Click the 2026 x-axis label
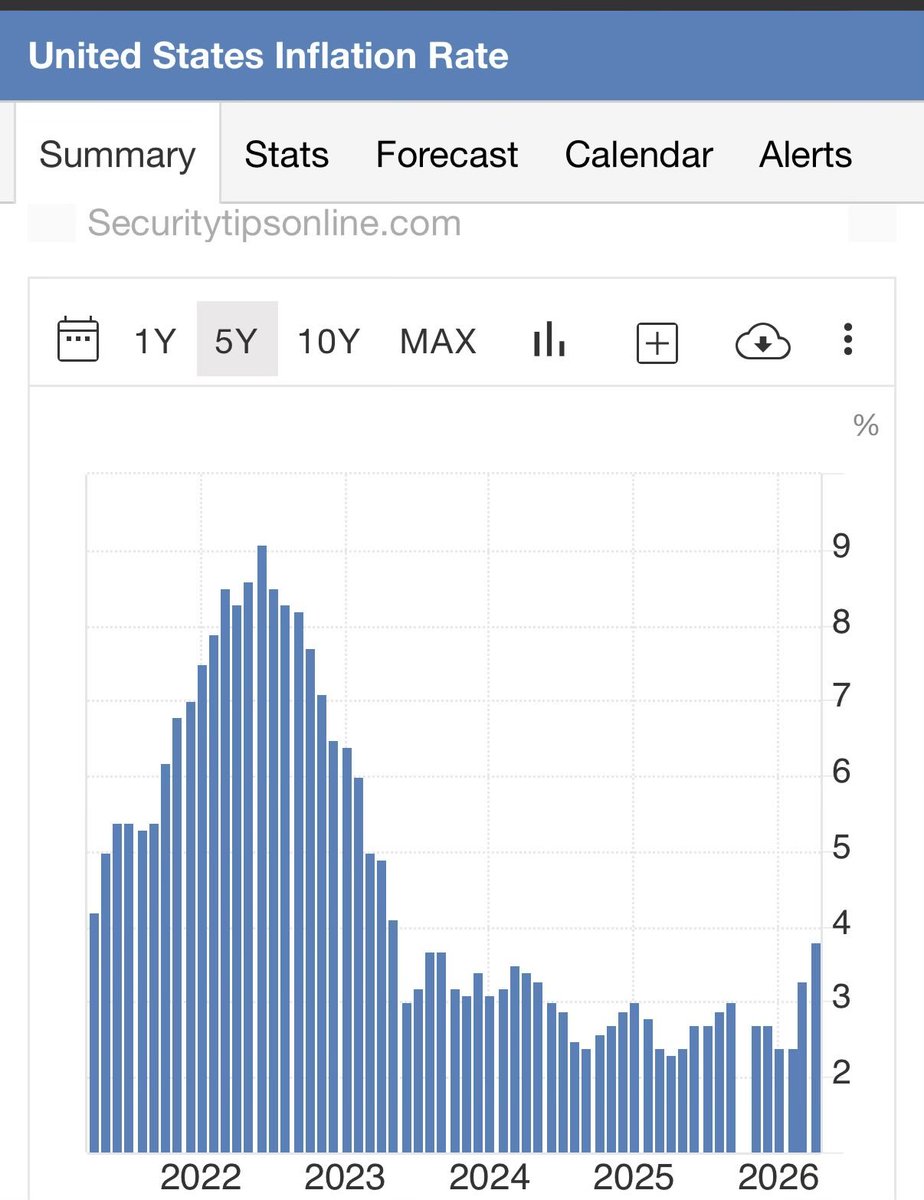The image size is (924, 1200). [779, 1177]
